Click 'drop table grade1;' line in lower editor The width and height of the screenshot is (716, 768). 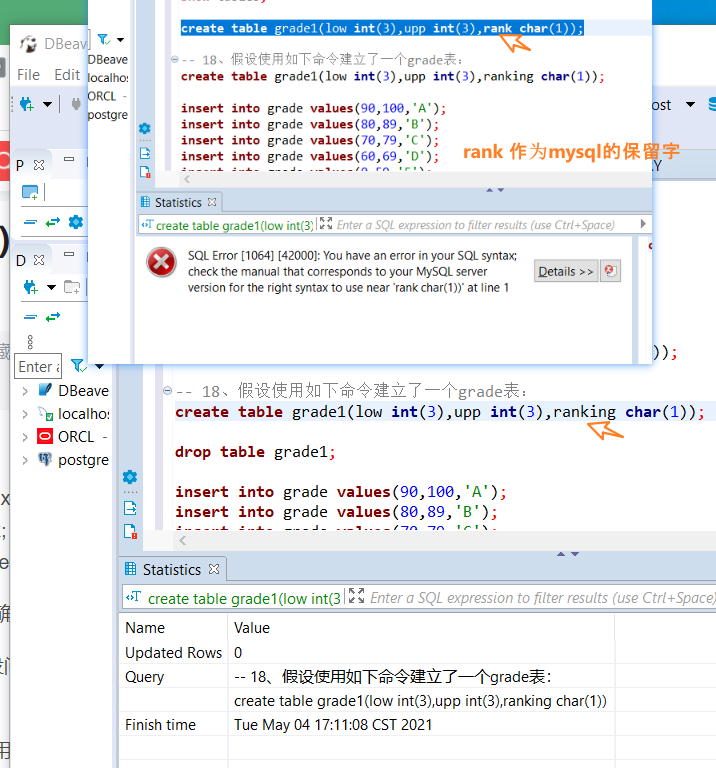pos(255,452)
